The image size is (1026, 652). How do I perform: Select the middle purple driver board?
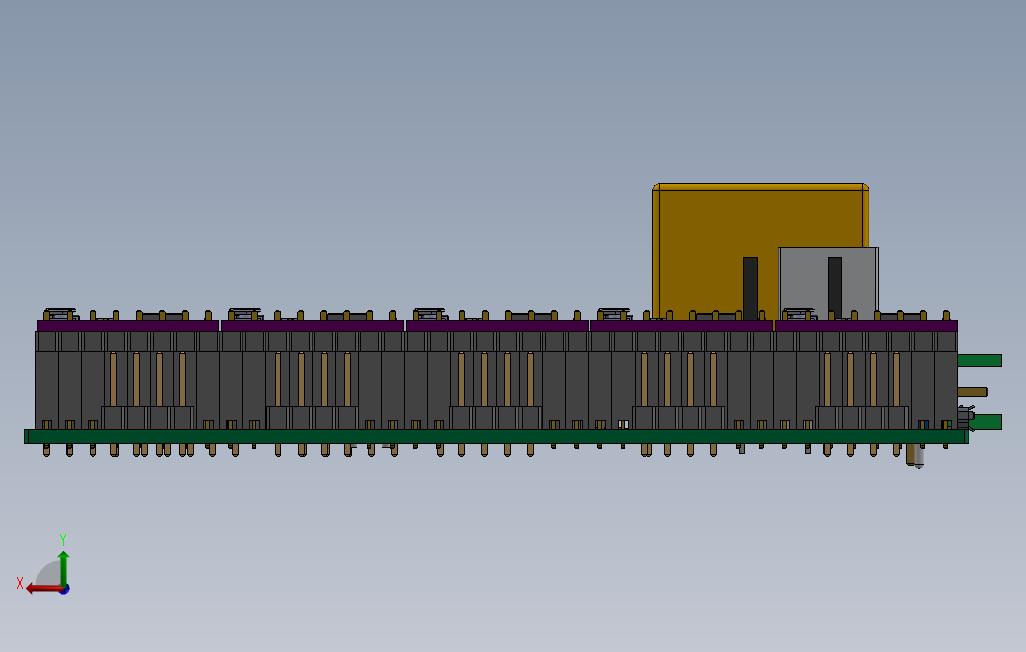497,325
